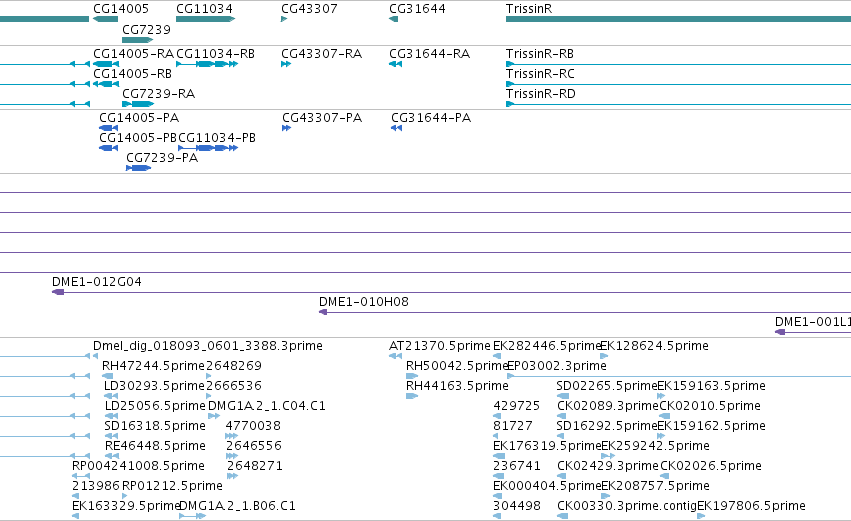Select the EK208757.5prime EST label

point(655,486)
